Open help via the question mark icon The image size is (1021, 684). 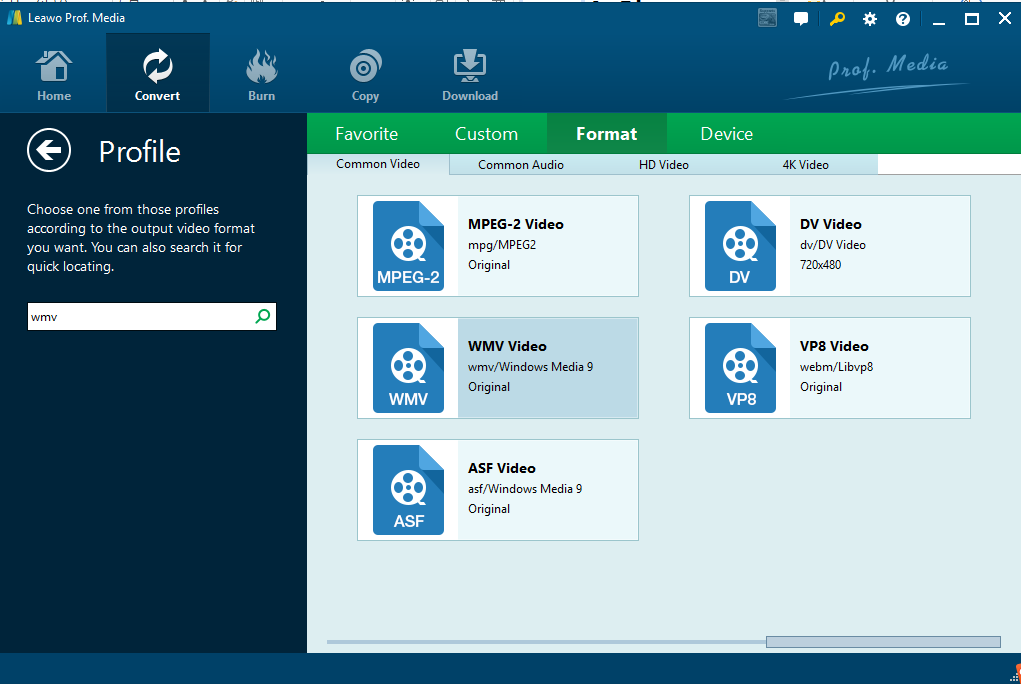coord(903,19)
